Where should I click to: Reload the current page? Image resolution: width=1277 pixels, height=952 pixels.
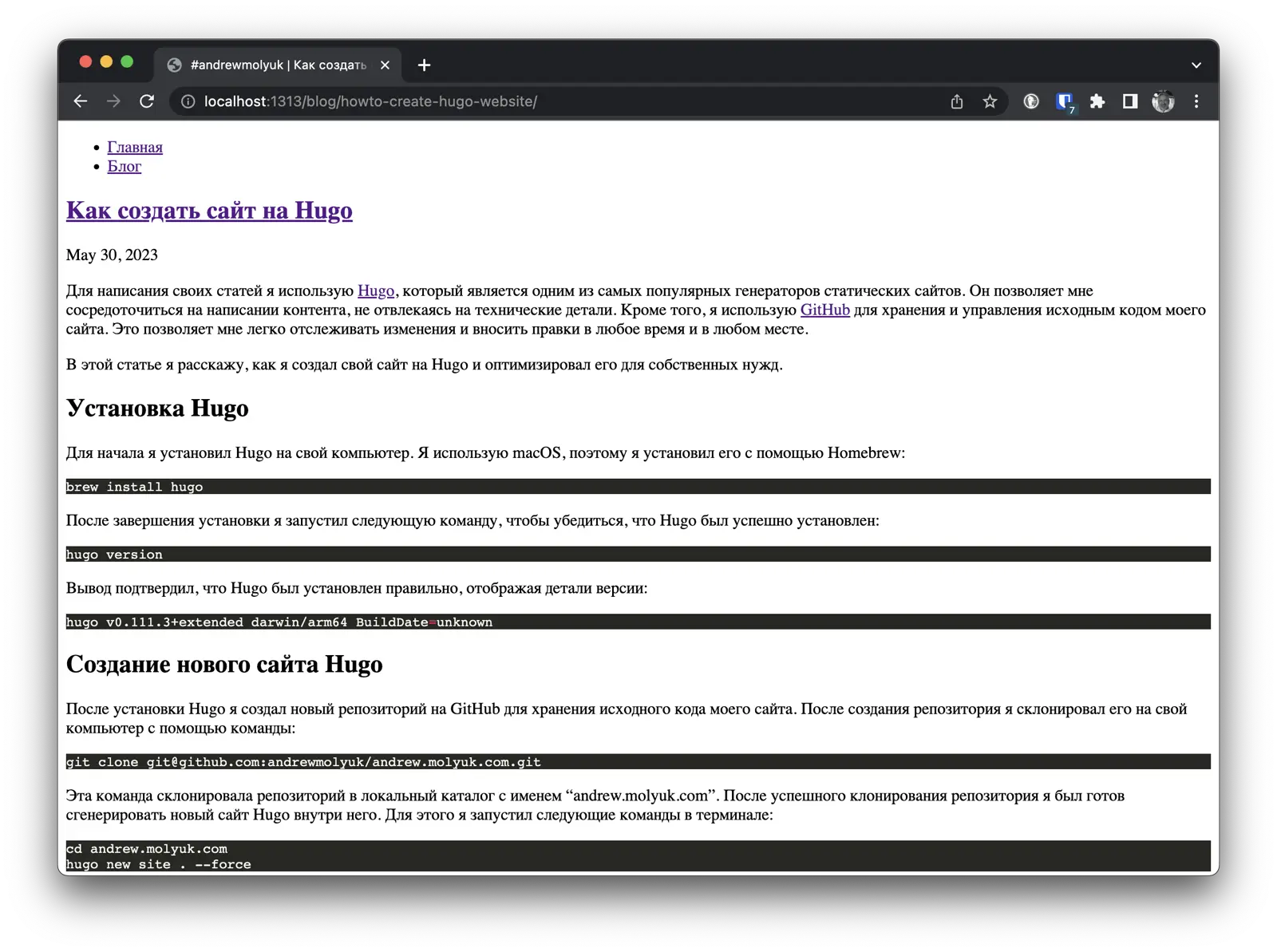pyautogui.click(x=147, y=101)
